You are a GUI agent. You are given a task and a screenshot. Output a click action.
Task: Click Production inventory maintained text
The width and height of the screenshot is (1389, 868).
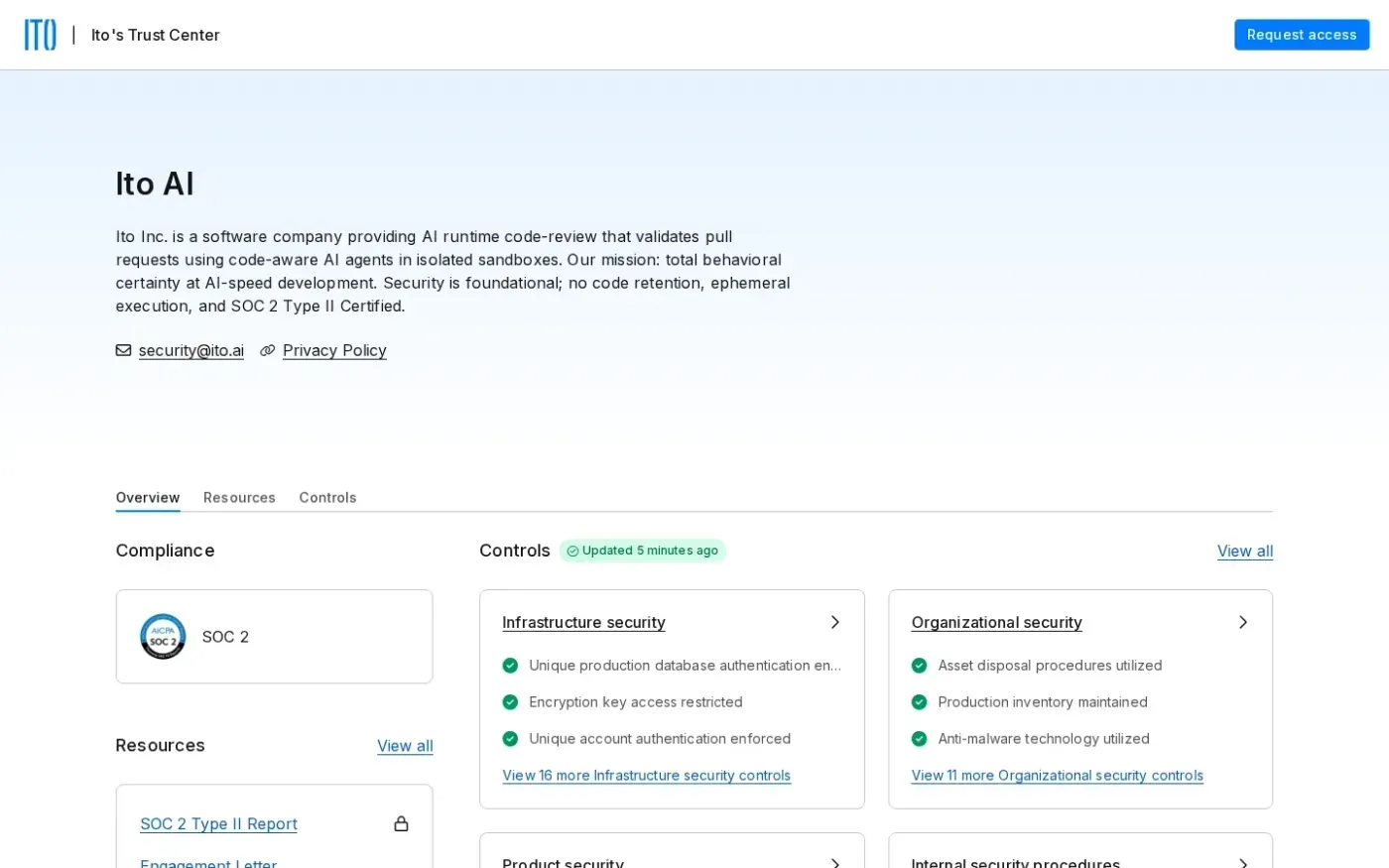(1043, 702)
